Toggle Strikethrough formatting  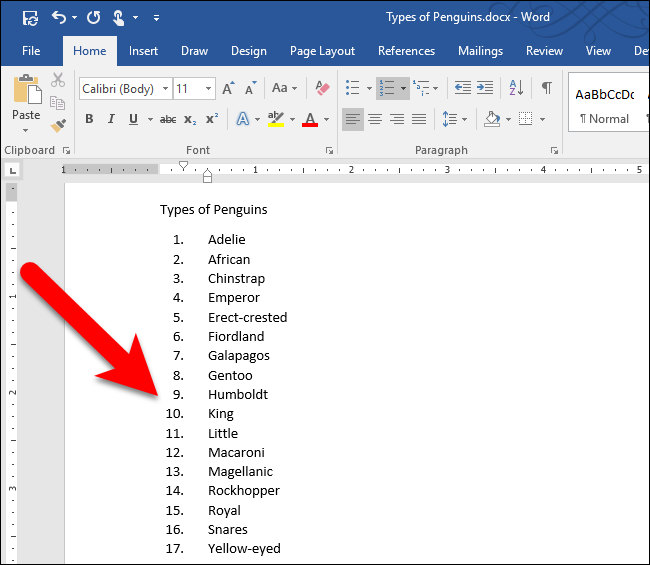[166, 119]
